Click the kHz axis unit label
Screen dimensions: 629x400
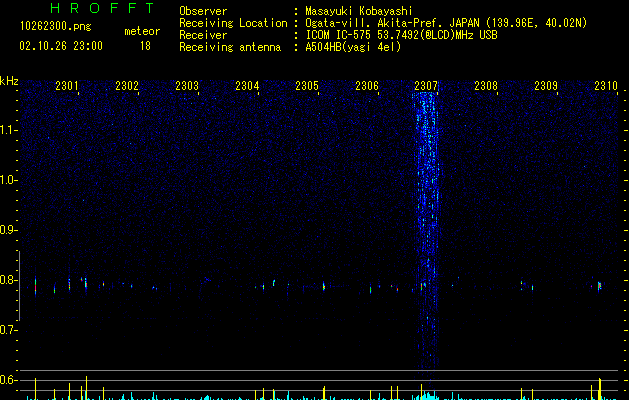click(9, 81)
